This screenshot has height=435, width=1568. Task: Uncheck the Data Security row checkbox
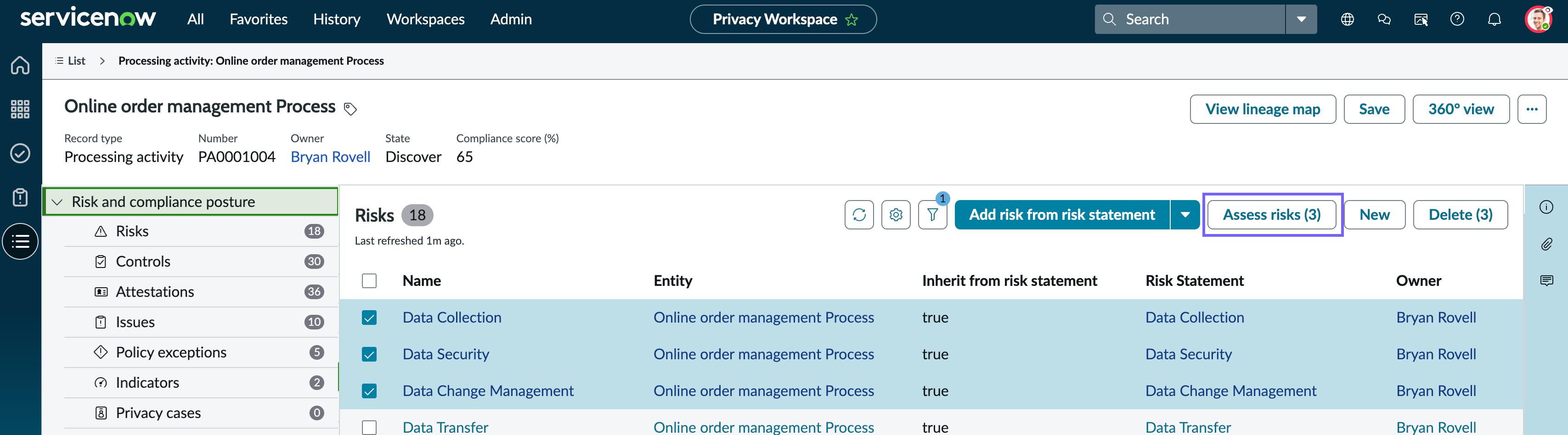click(x=369, y=354)
